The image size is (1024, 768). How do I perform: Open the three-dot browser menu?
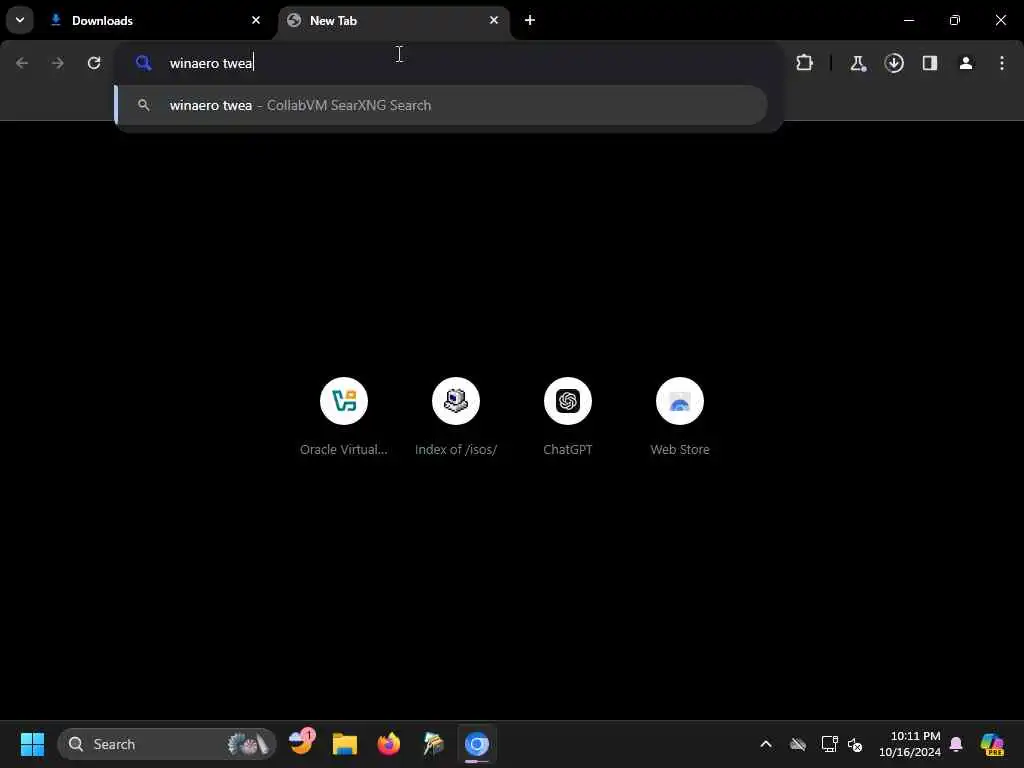pos(1002,63)
